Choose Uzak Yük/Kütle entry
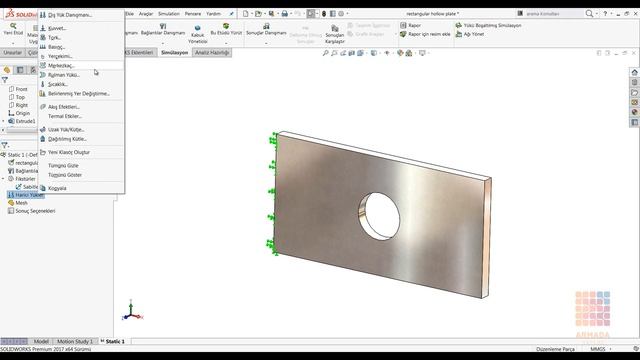The width and height of the screenshot is (640, 360). (81, 129)
